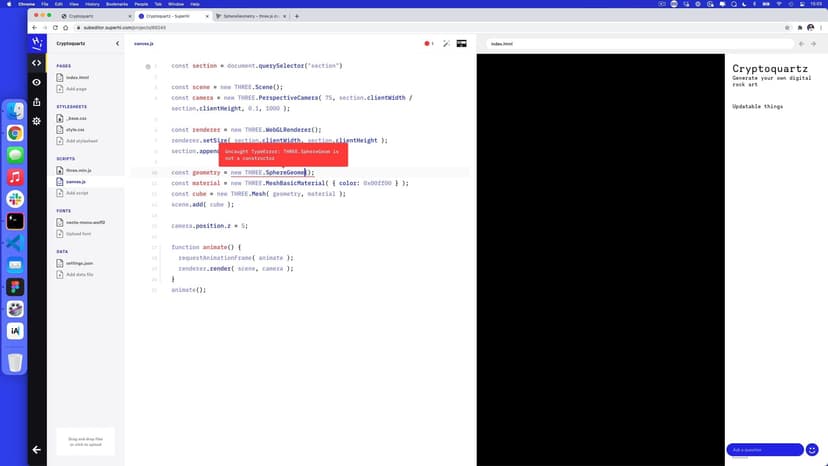828x466 pixels.
Task: Click the Cryptoquartz heading in preview
Action: point(770,69)
